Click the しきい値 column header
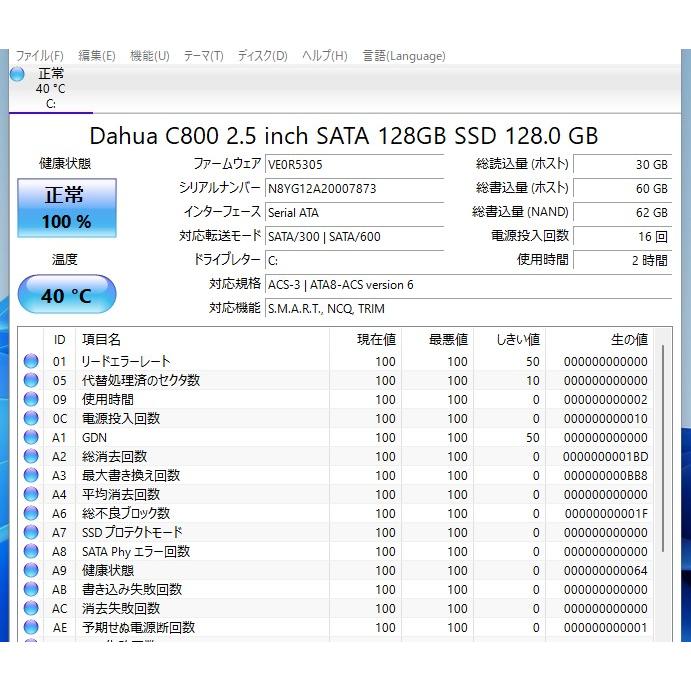 pos(510,340)
